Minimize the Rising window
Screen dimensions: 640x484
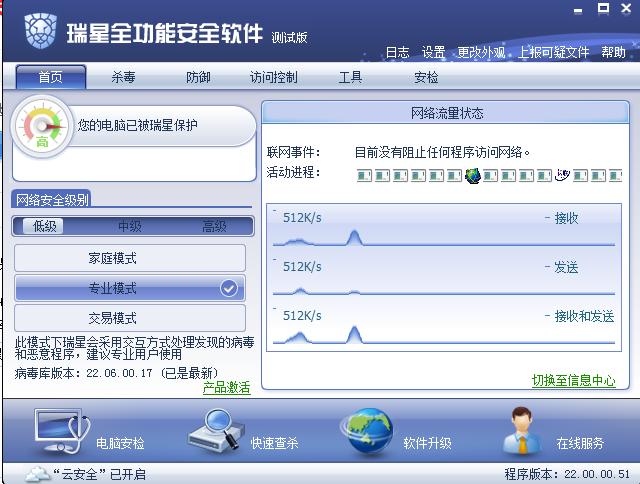578,10
